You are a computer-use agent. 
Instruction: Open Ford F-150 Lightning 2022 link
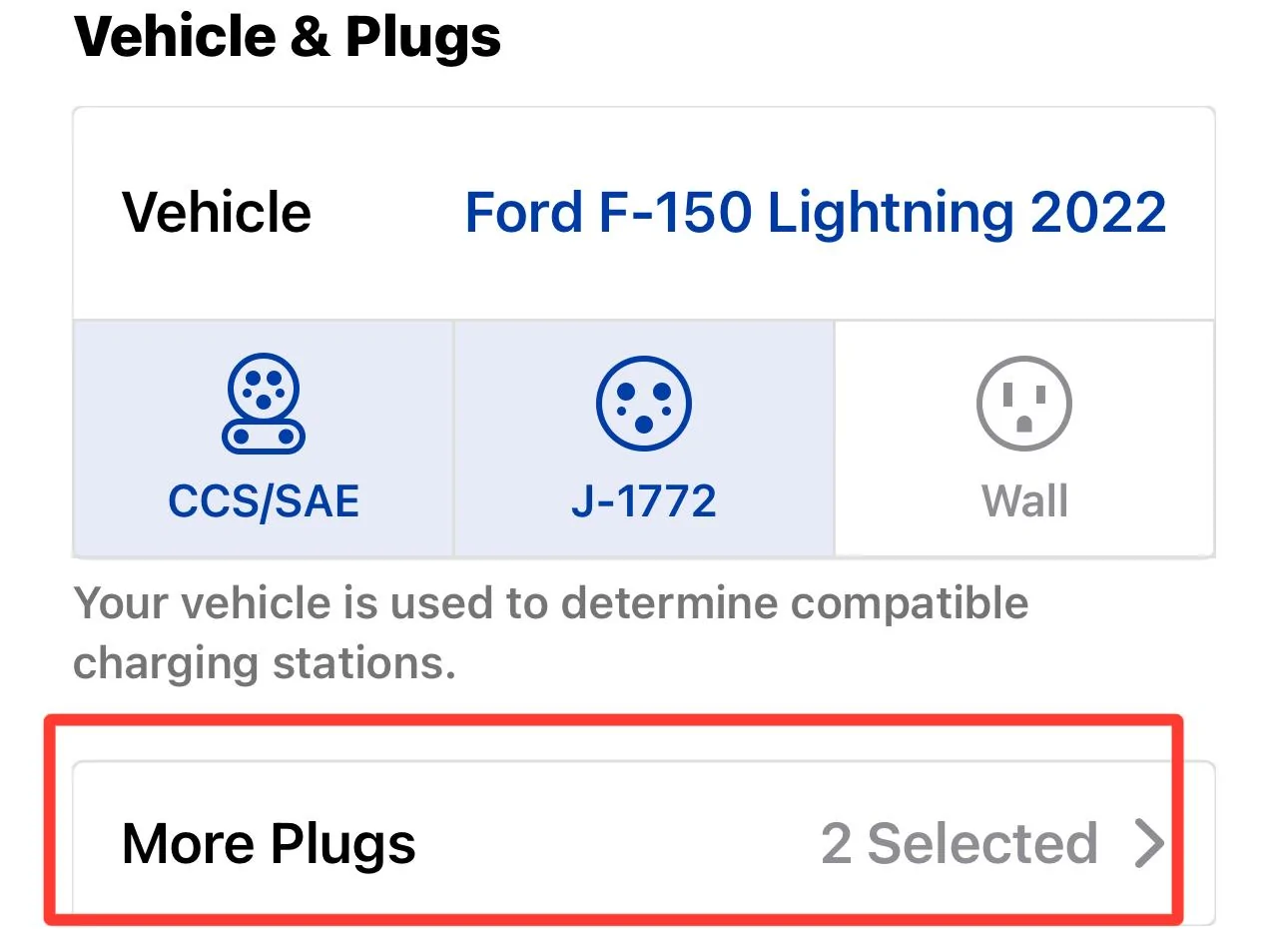coord(816,211)
